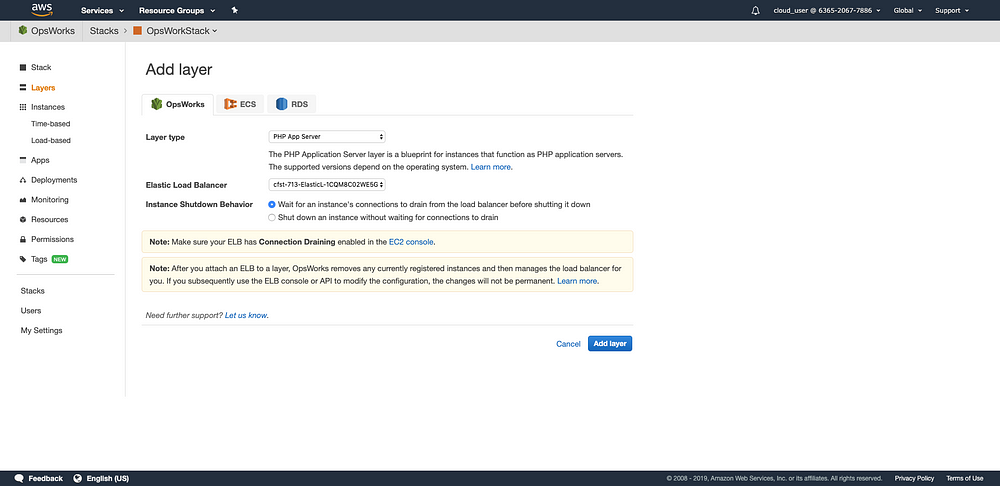This screenshot has height=486, width=1000.
Task: Open the Terms of Use link
Action: coord(964,478)
